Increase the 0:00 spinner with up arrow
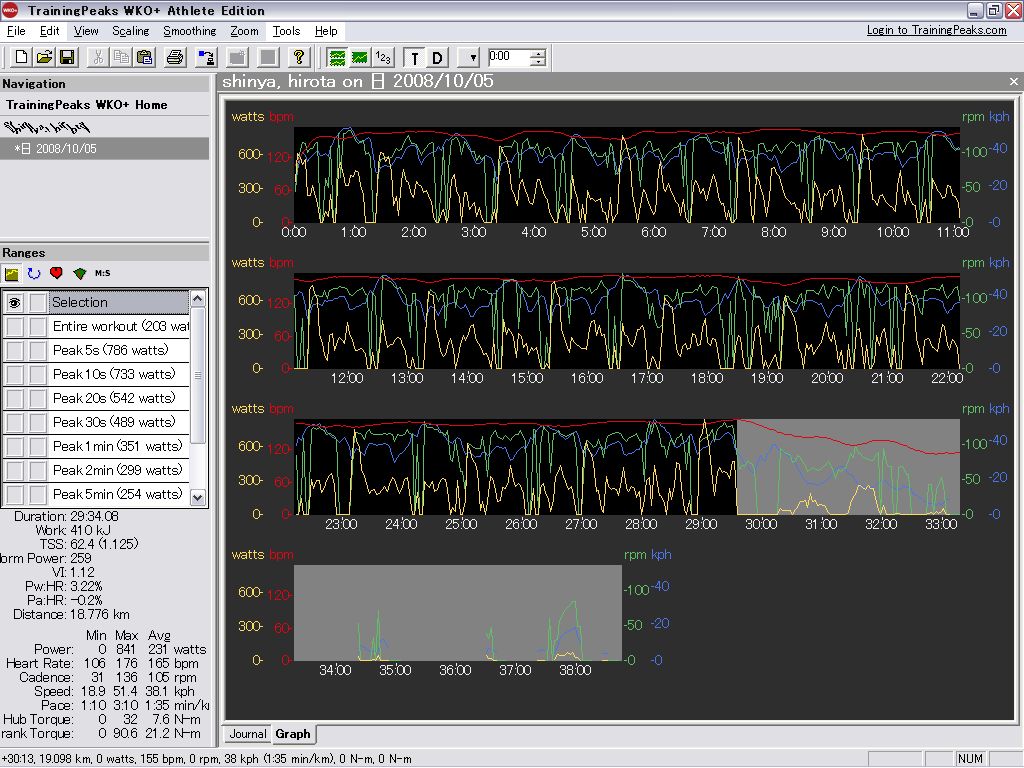Screen dimensions: 1024x768 tap(537, 53)
